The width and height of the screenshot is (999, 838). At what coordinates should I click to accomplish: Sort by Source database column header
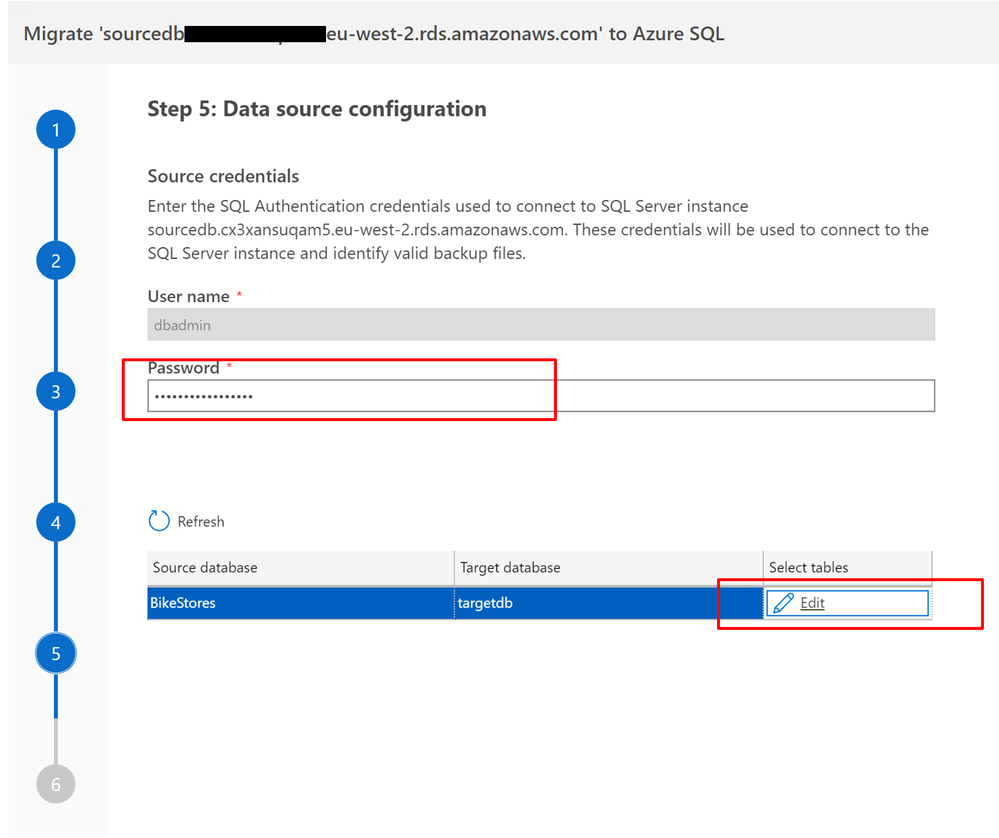(x=205, y=567)
